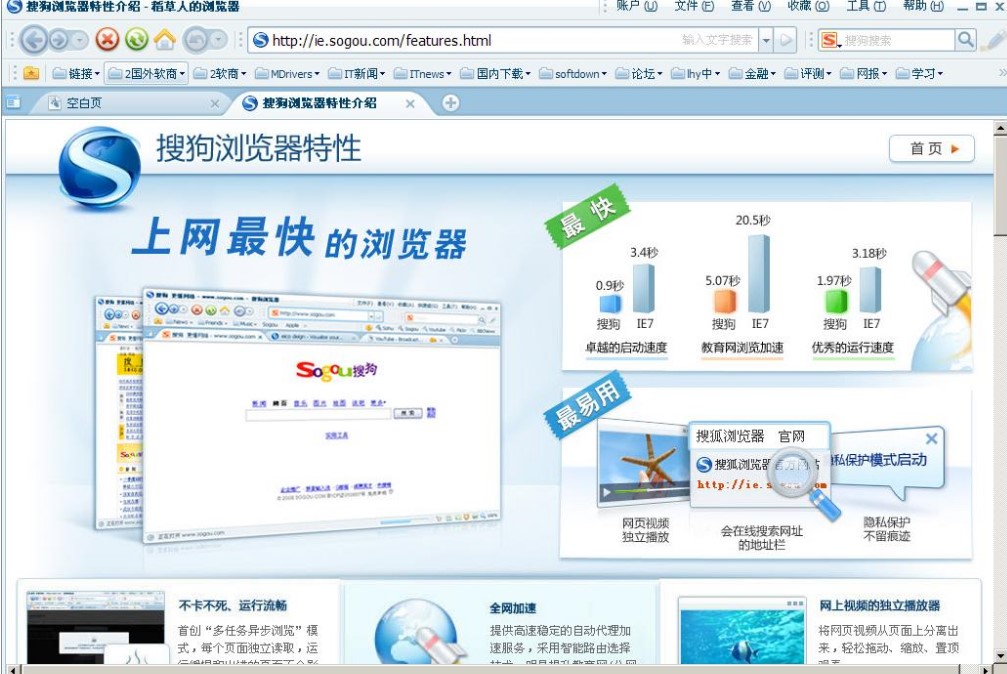Close the 搜狗浏览器特性介绍 tab

point(410,103)
